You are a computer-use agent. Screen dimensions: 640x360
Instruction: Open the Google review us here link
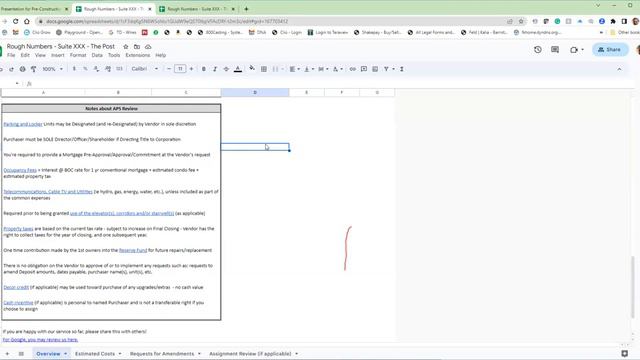tap(40, 340)
